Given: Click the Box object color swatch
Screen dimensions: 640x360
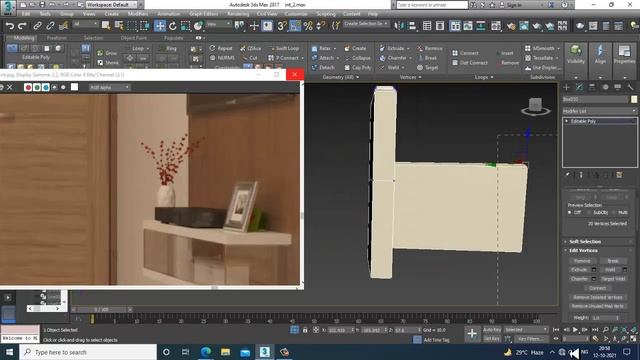Looking at the screenshot, I should tap(634, 99).
